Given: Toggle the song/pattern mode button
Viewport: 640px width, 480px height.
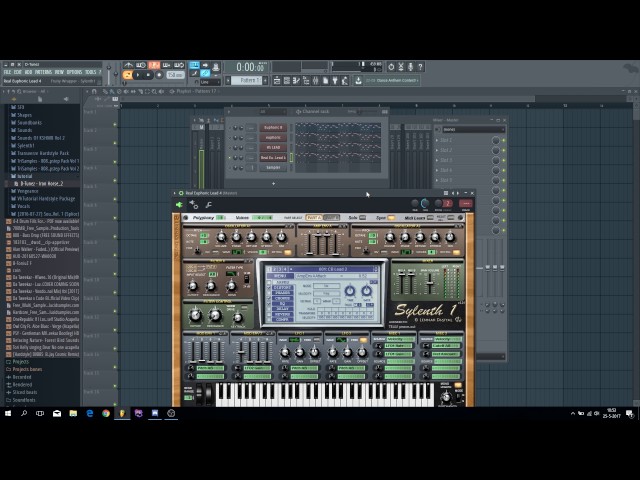Looking at the screenshot, I should pos(127,75).
